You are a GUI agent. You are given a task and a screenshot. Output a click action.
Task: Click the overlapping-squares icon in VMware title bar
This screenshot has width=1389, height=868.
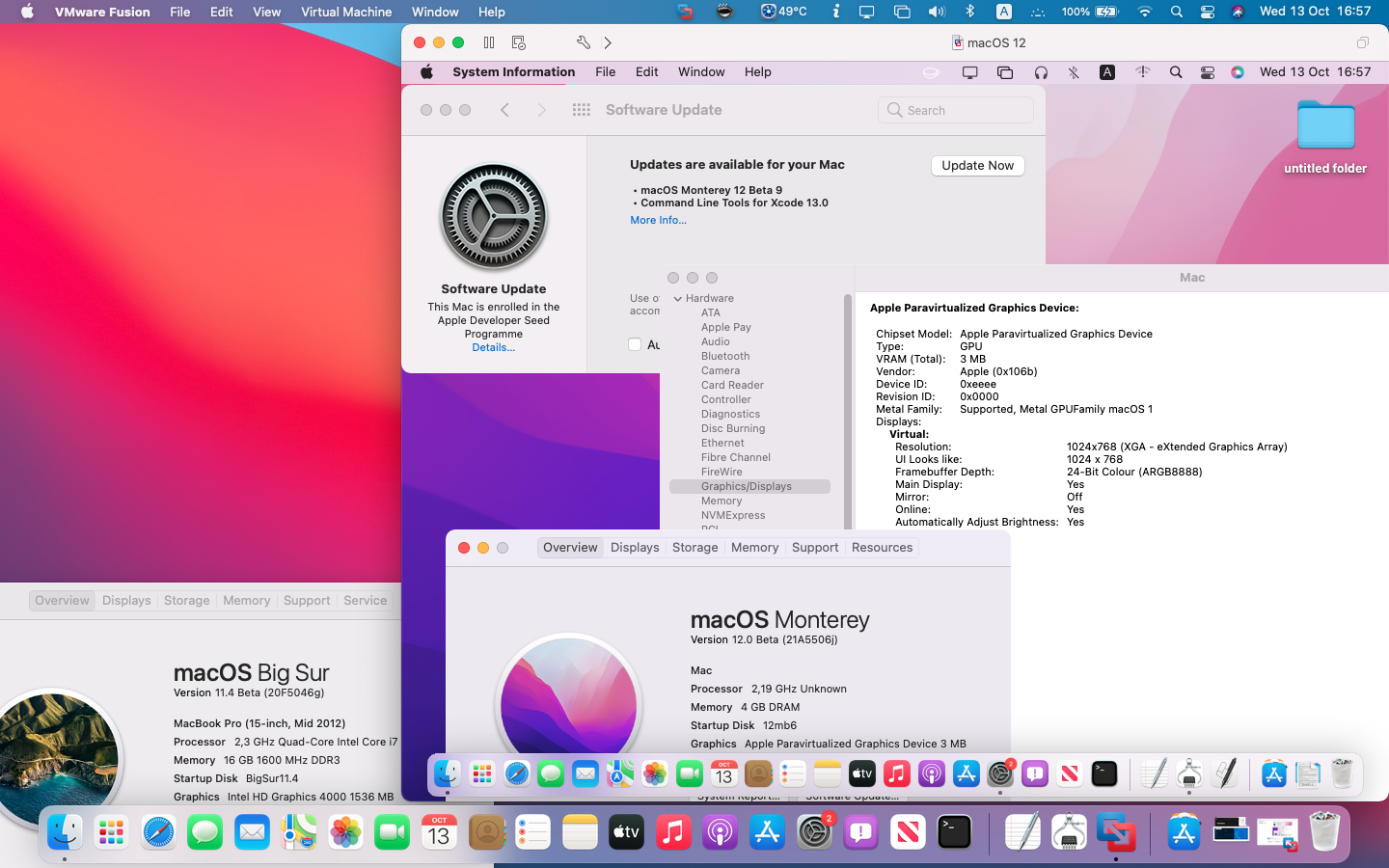[x=1362, y=42]
